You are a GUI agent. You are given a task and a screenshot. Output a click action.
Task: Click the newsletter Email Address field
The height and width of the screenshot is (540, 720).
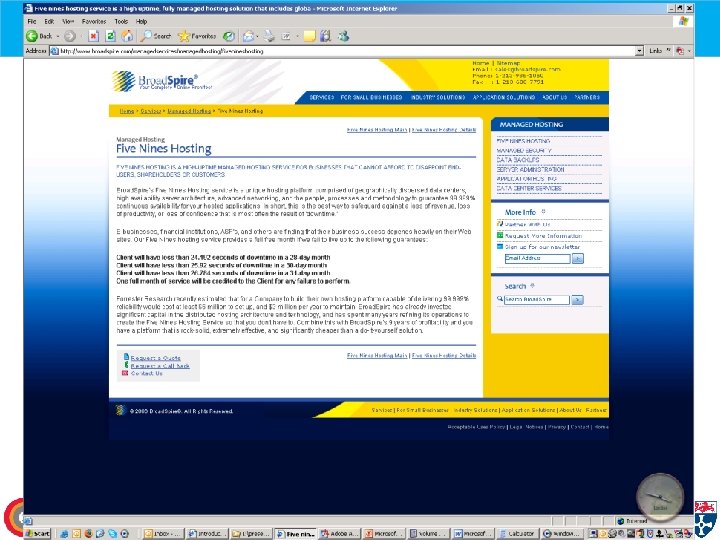coord(537,259)
